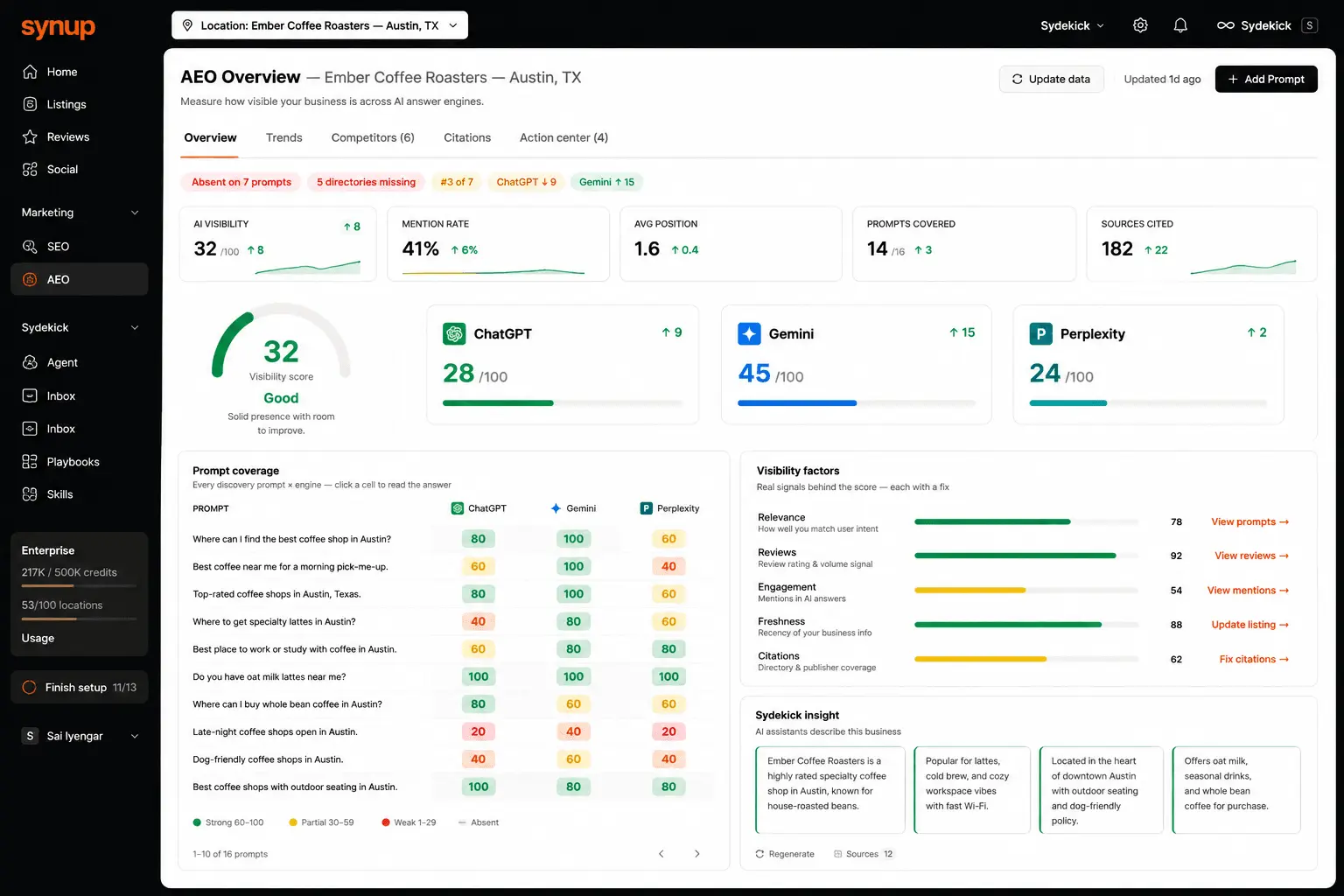Click the View mentions link
1344x896 pixels.
click(x=1248, y=591)
